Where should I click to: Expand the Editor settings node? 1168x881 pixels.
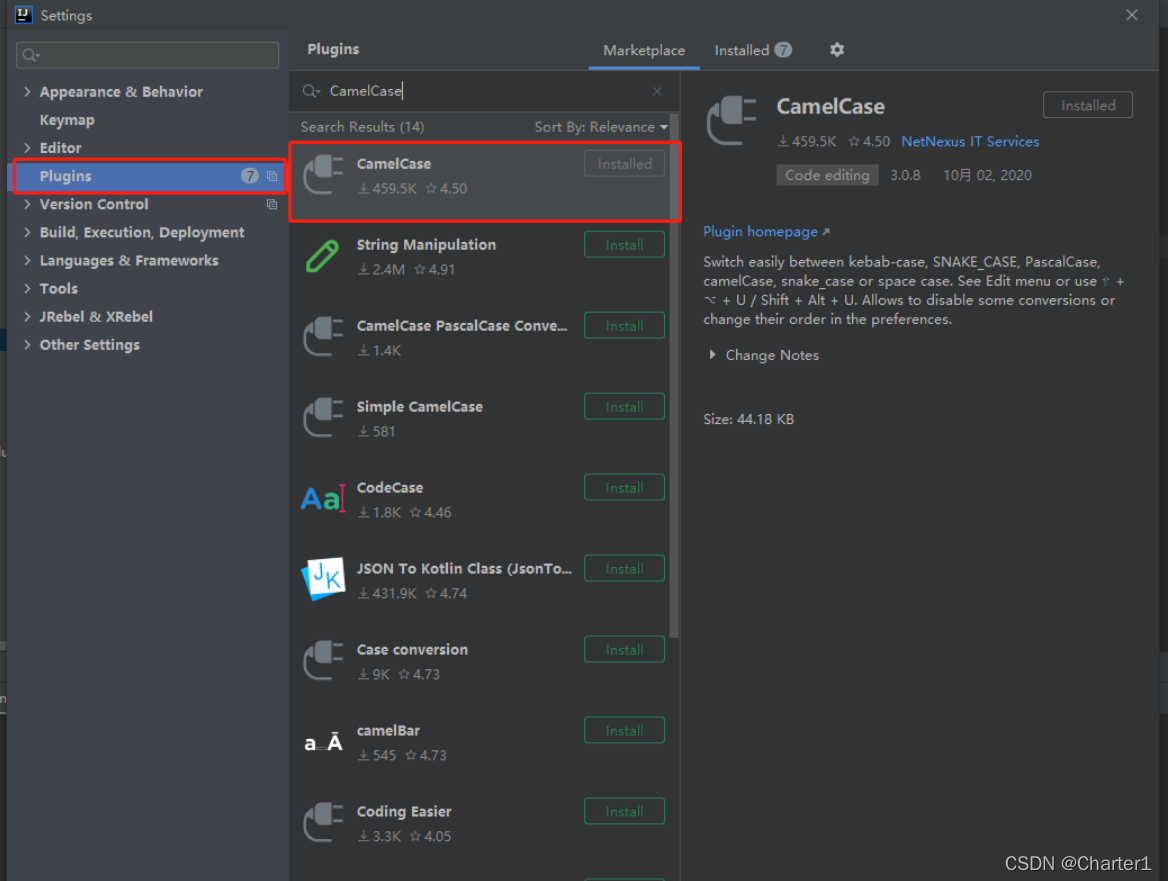tap(28, 147)
